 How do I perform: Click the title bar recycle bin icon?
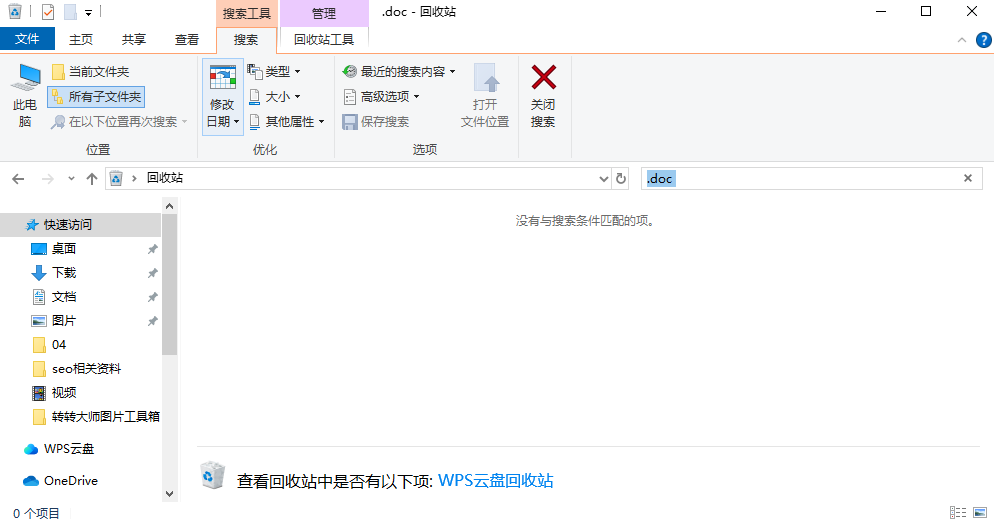pos(15,11)
